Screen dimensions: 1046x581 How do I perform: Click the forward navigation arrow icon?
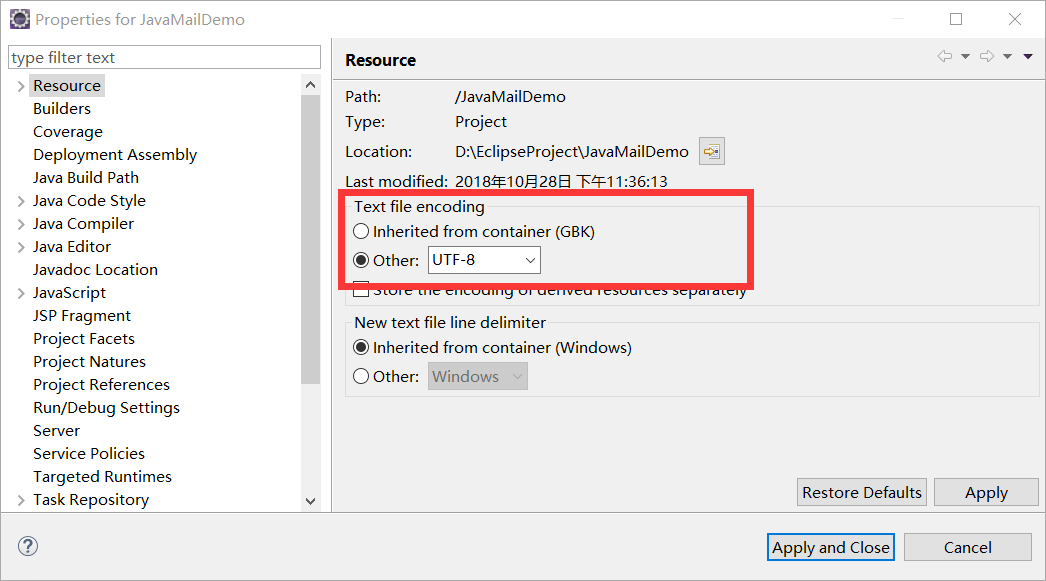click(x=986, y=57)
